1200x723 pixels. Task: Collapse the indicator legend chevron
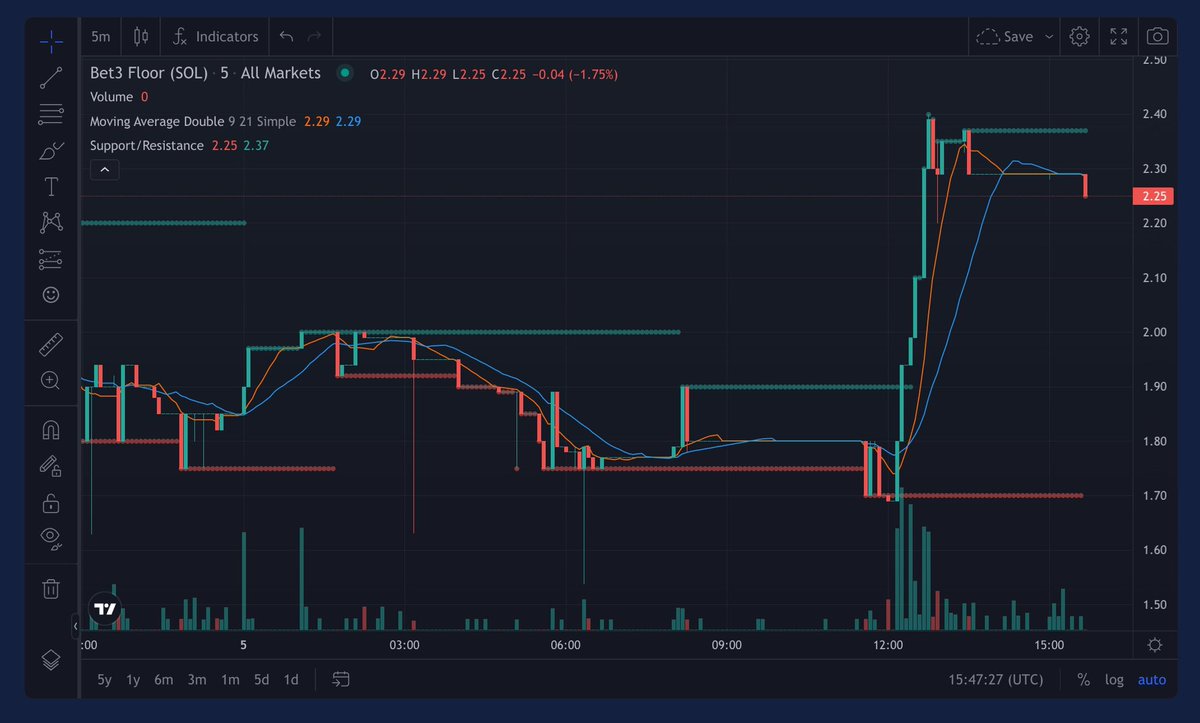(104, 170)
